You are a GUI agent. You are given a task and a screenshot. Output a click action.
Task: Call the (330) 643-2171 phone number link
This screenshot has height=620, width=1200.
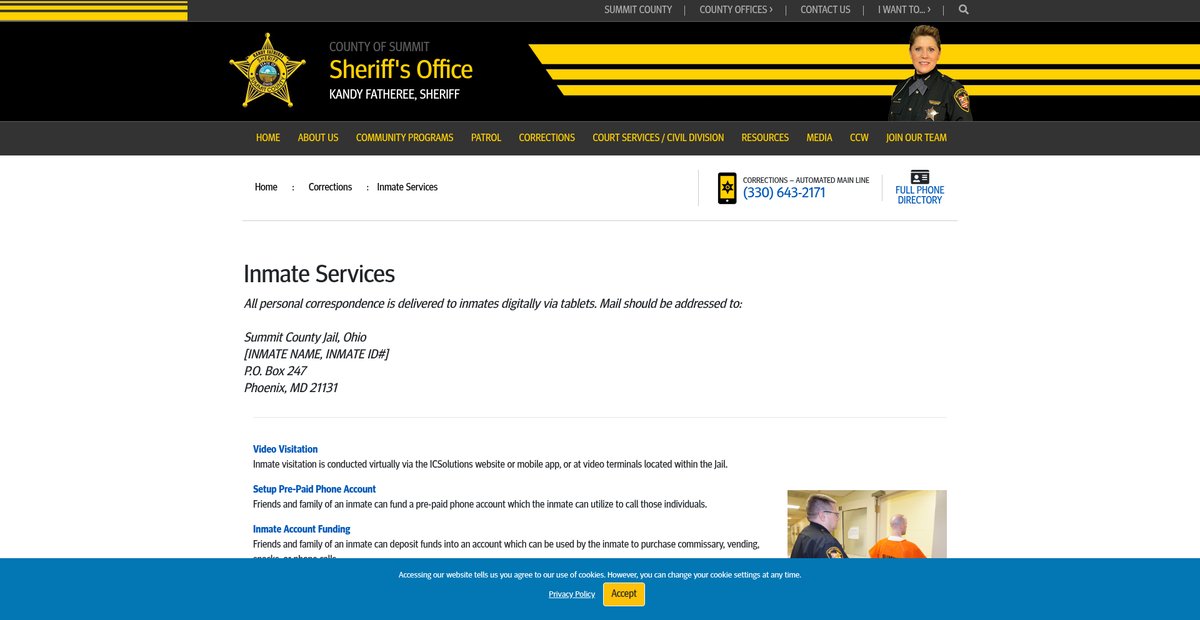[784, 193]
